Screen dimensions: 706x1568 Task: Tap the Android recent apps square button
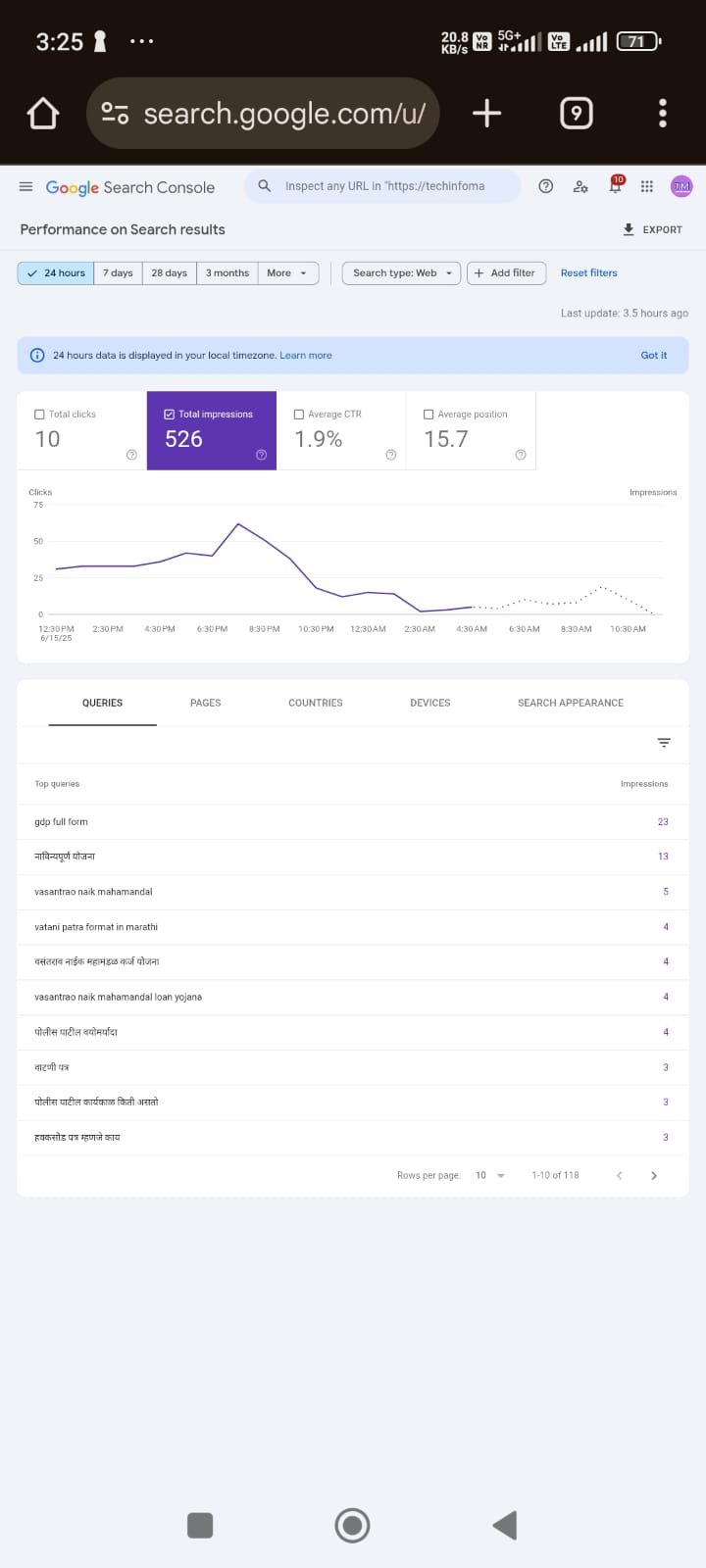[200, 1525]
